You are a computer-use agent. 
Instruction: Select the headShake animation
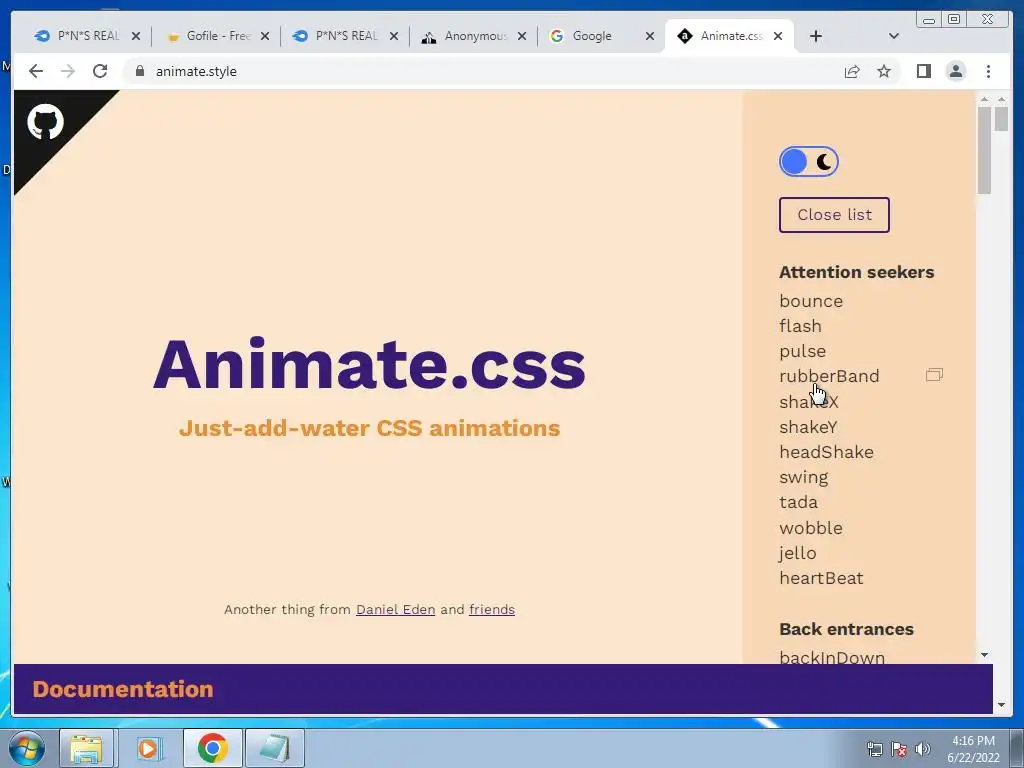coord(826,452)
